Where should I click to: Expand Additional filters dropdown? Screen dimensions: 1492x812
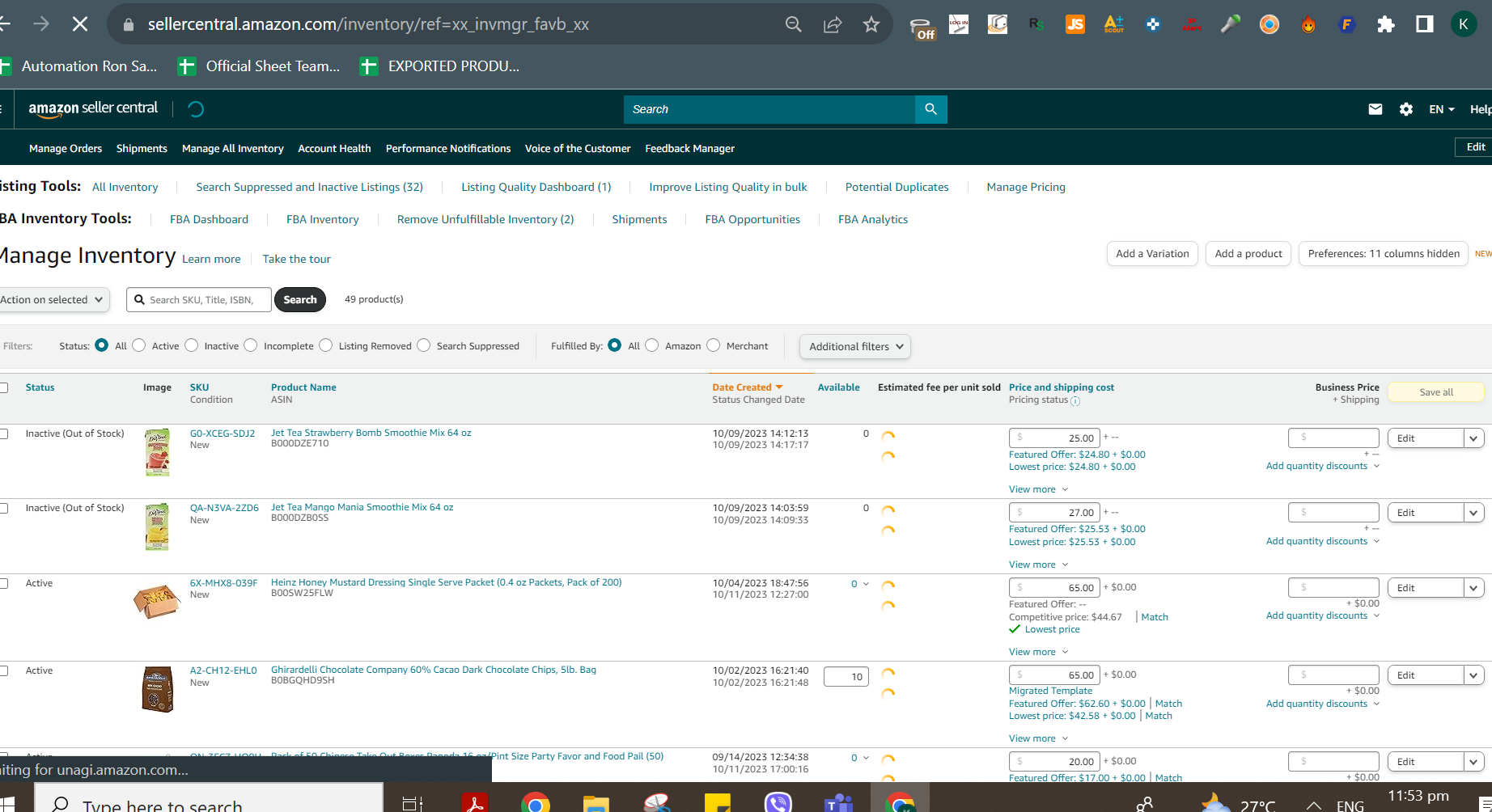(x=855, y=346)
